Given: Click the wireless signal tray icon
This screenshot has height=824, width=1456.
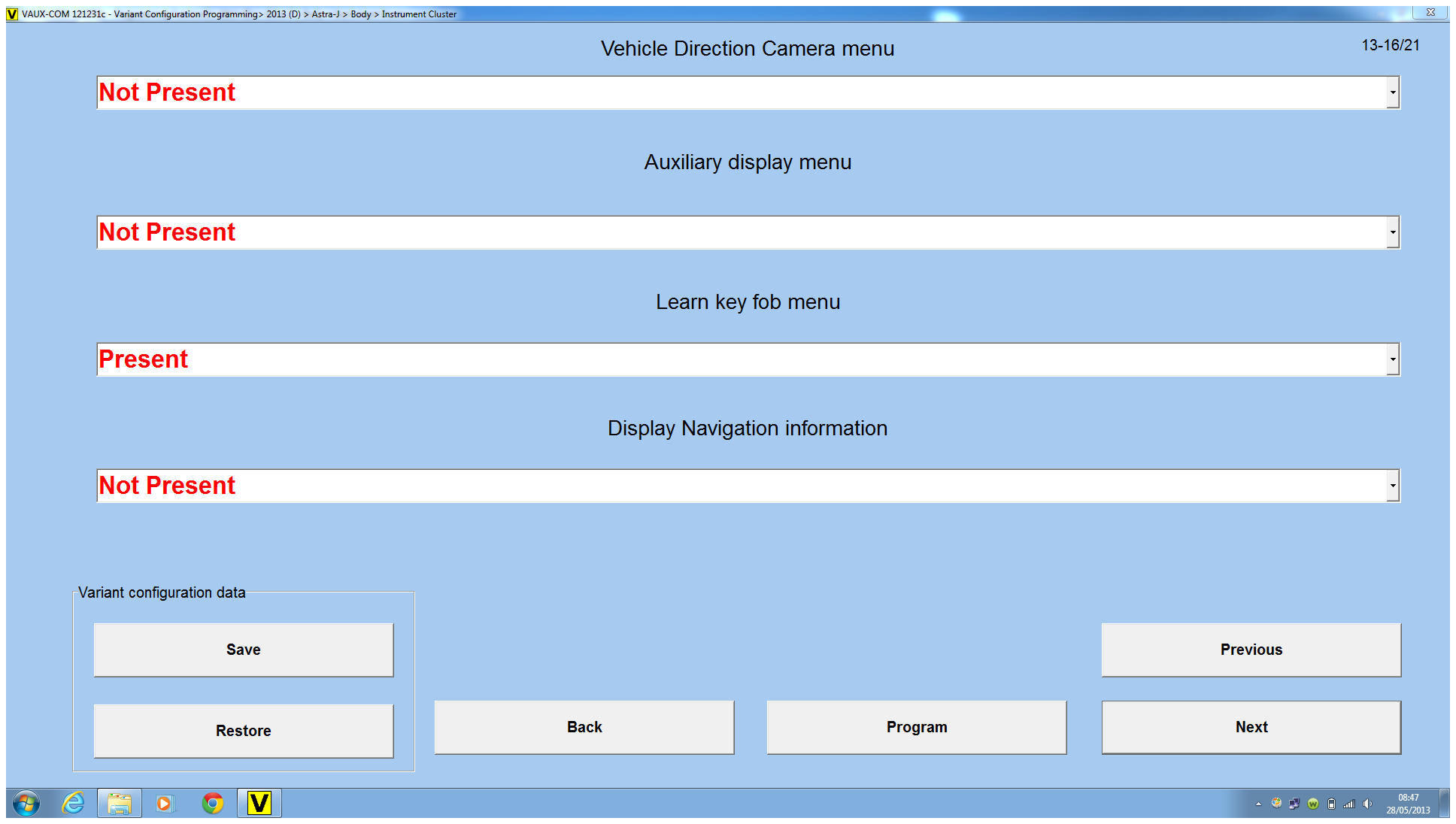Looking at the screenshot, I should pos(1349,804).
